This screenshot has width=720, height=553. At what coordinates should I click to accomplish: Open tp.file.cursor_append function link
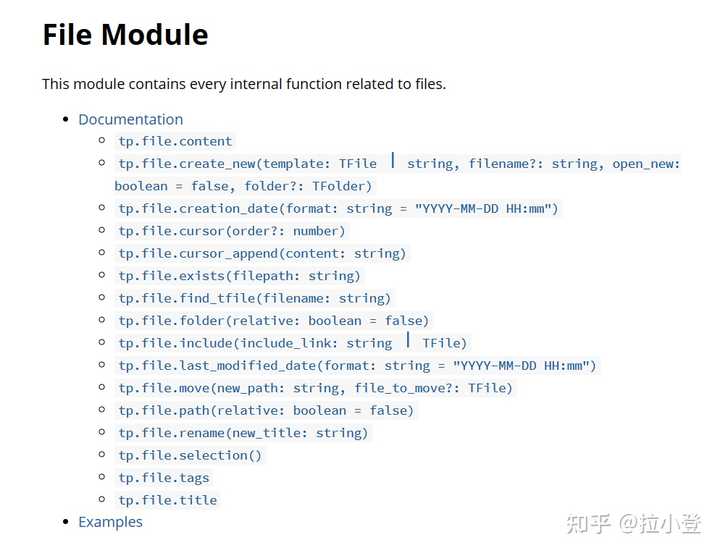tap(262, 254)
